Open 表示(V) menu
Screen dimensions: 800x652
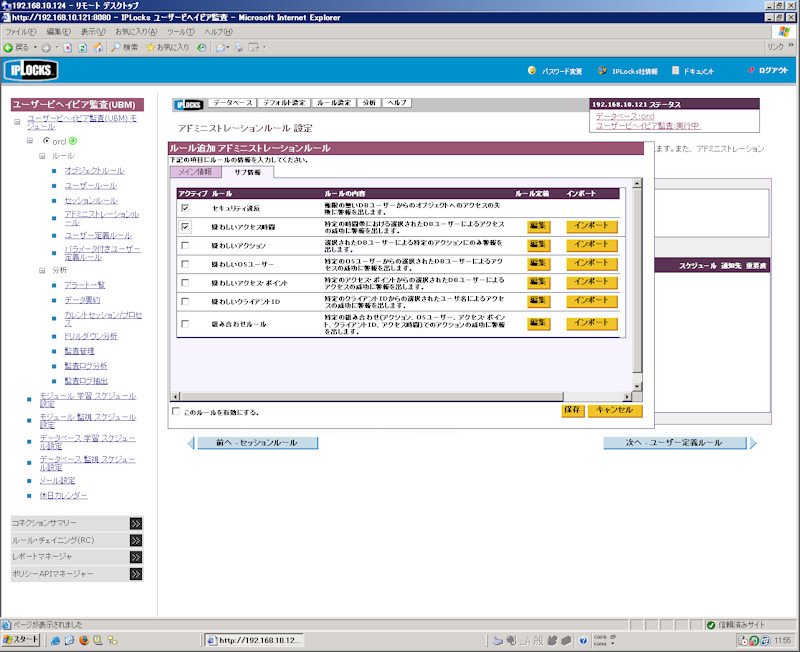click(93, 32)
